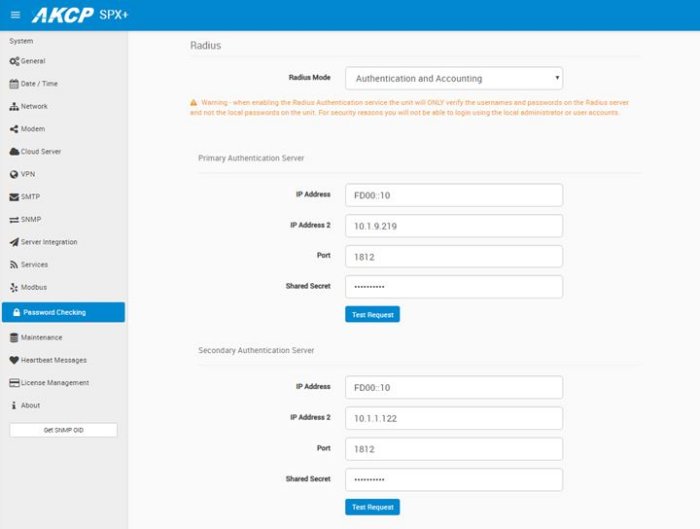Click the Heartbeat Messages heart icon
The height and width of the screenshot is (529, 700).
(x=13, y=360)
